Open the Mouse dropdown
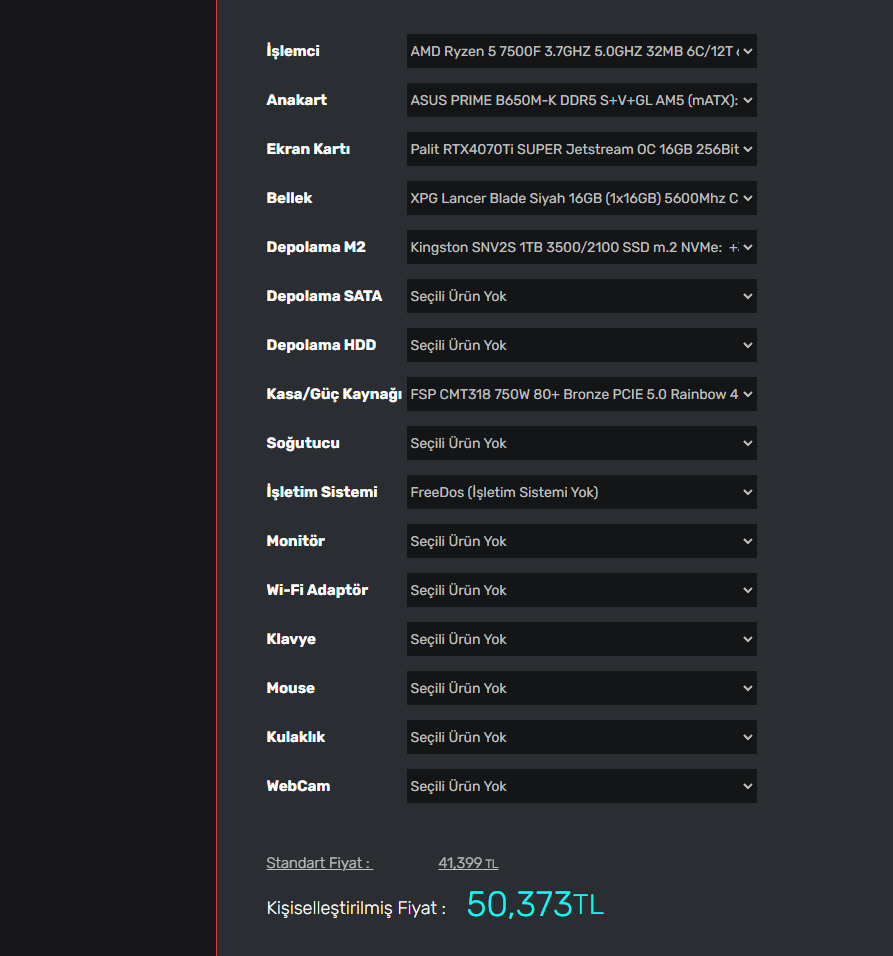893x956 pixels. 582,688
